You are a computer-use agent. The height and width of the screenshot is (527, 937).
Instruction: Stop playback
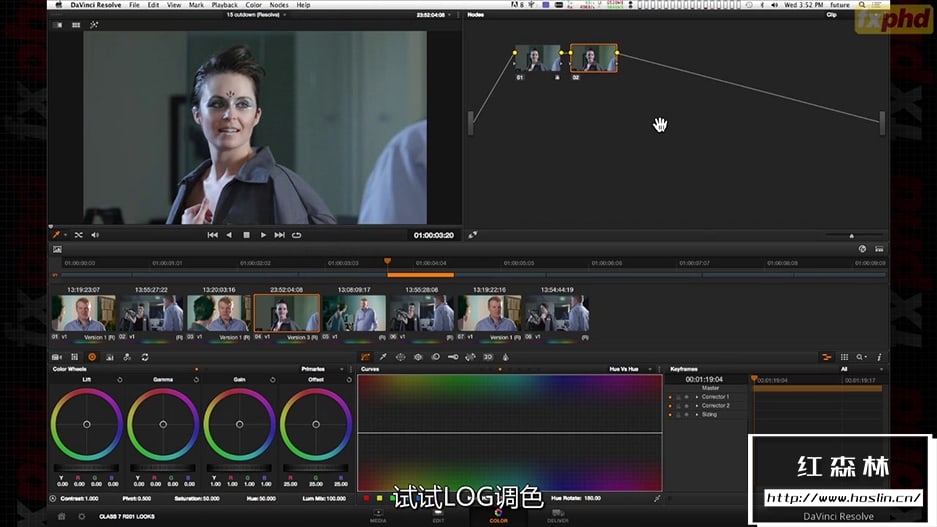click(246, 235)
